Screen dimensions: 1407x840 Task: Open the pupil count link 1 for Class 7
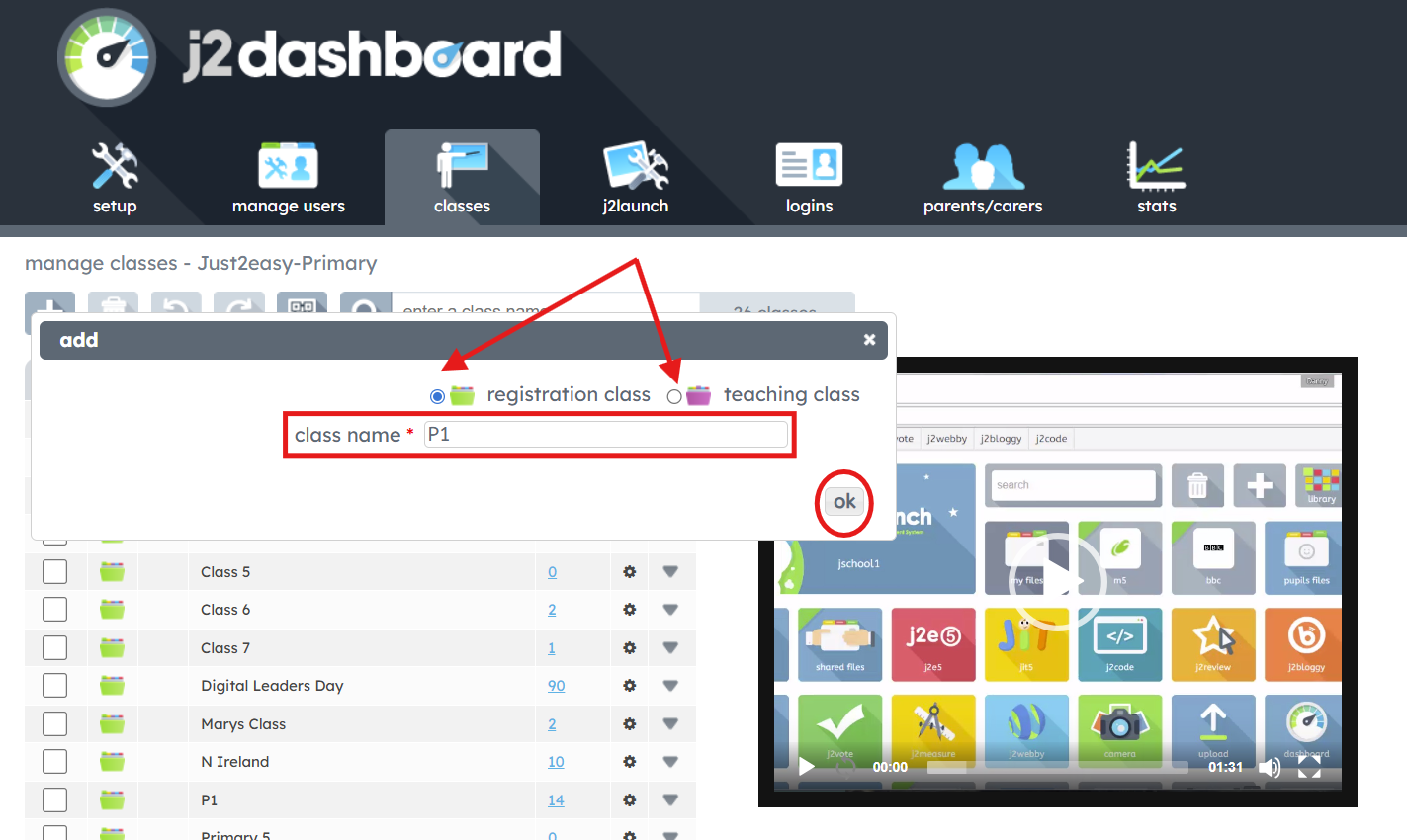coord(552,648)
